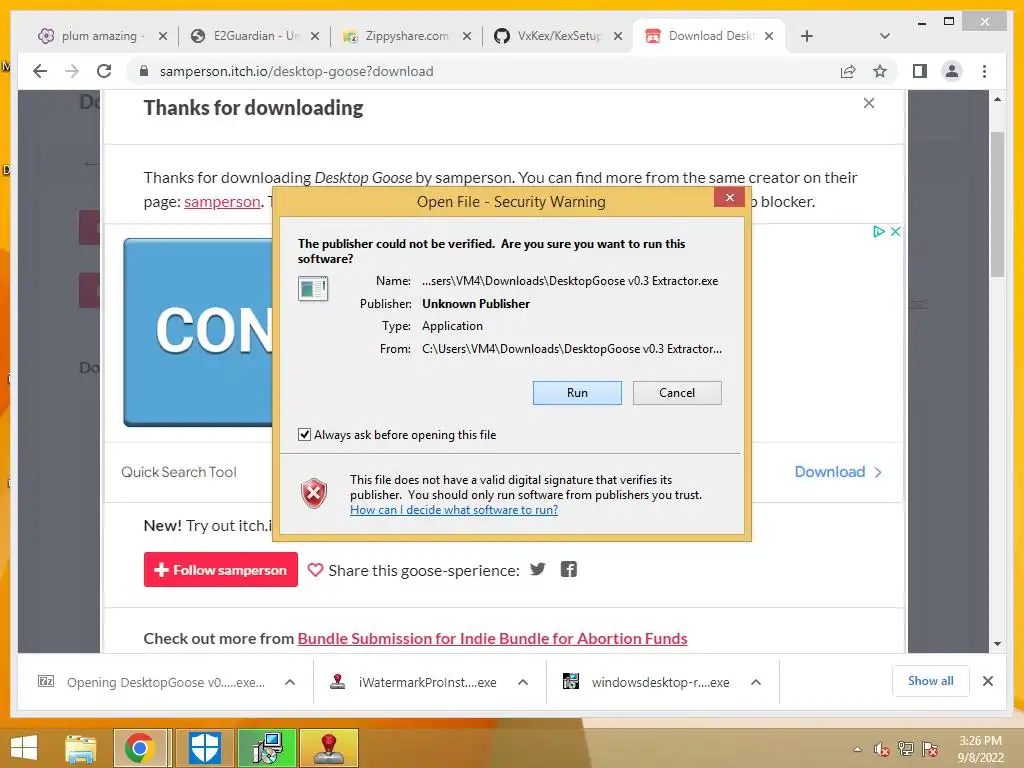Share on Facebook icon
1024x768 pixels.
568,569
